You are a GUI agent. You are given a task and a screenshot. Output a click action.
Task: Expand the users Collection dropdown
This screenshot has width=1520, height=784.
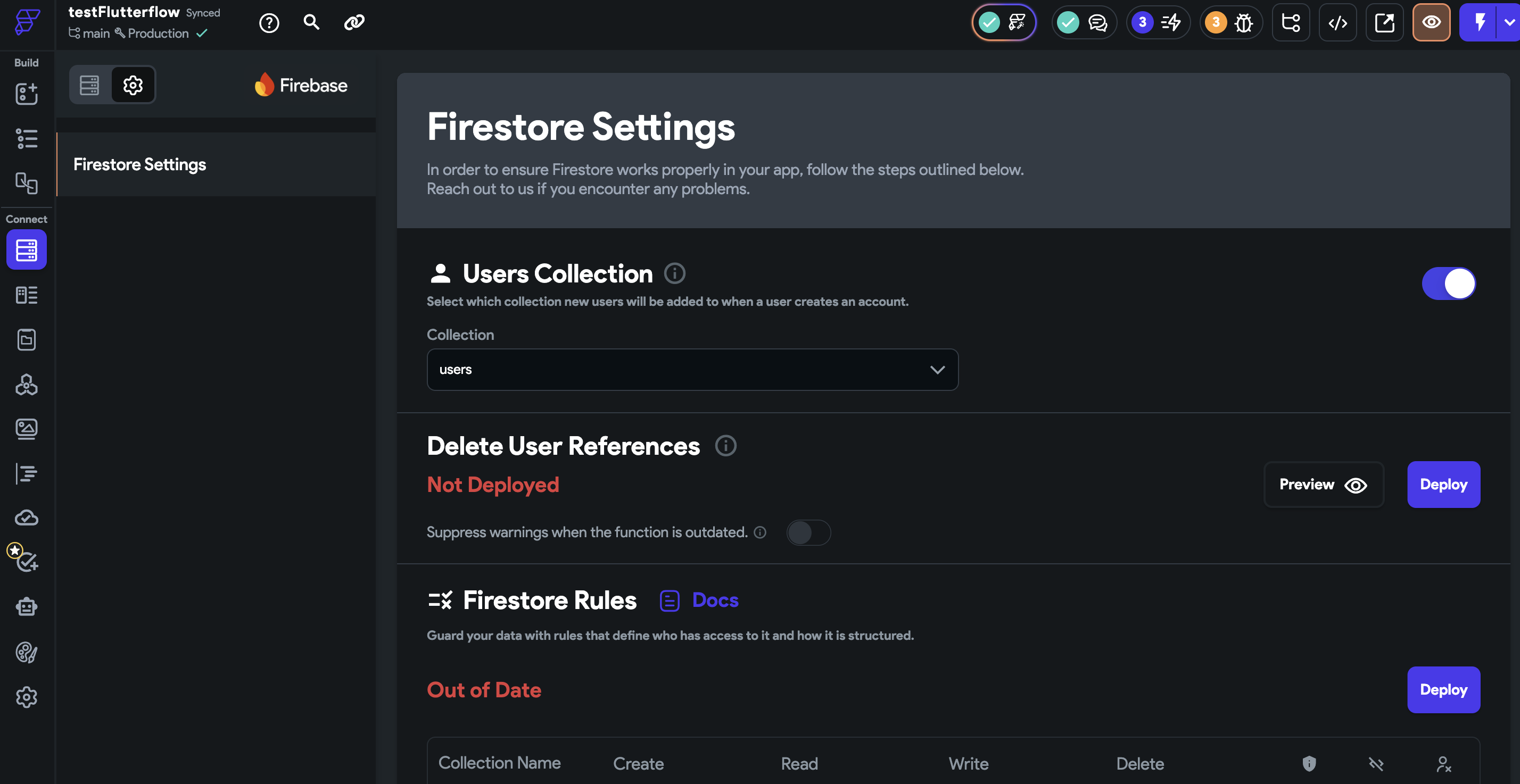(x=692, y=370)
